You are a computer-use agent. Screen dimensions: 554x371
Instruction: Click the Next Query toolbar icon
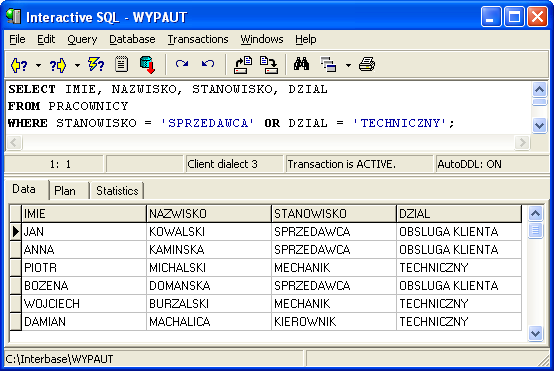[58, 65]
